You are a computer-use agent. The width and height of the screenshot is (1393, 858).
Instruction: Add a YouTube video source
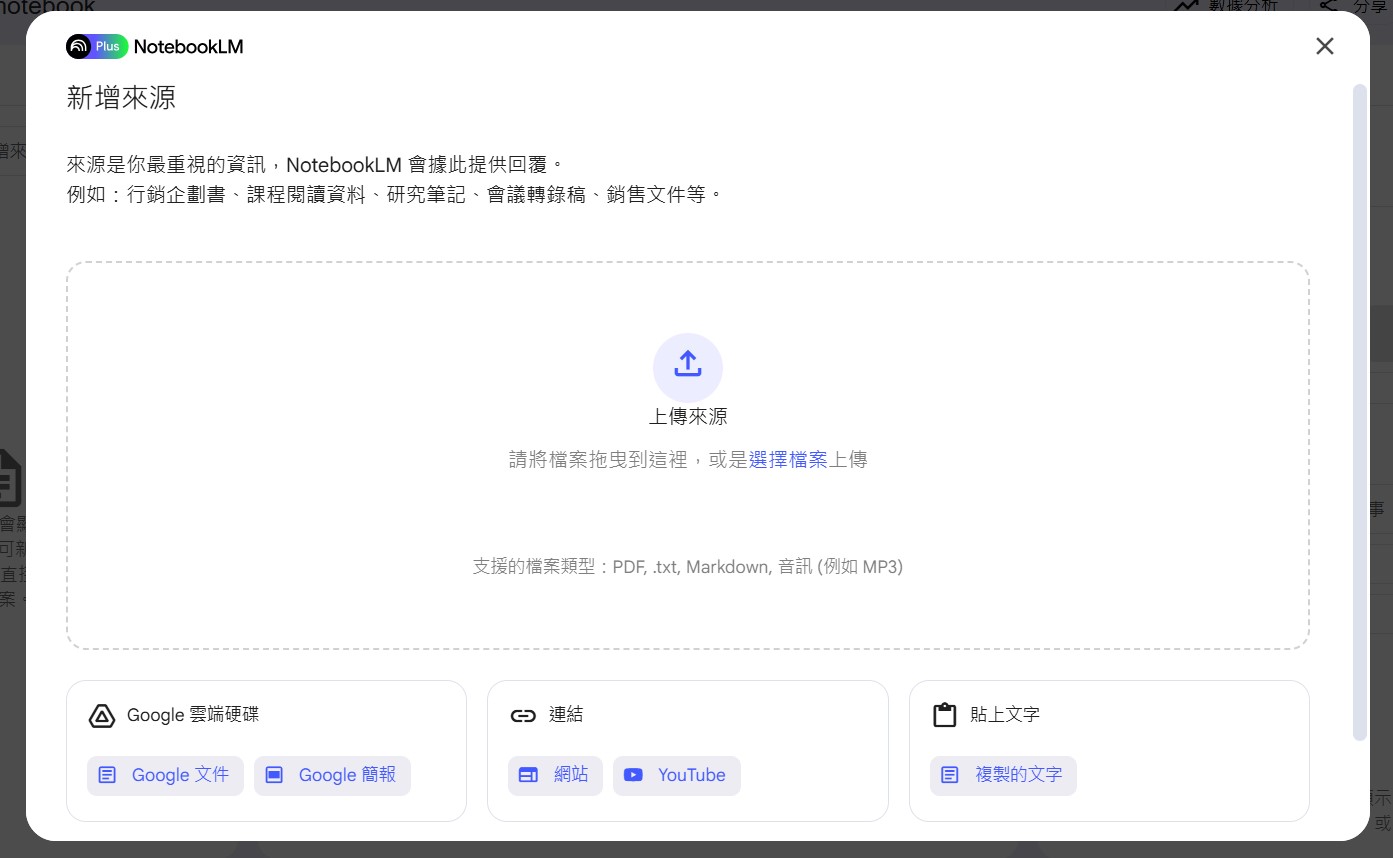677,775
